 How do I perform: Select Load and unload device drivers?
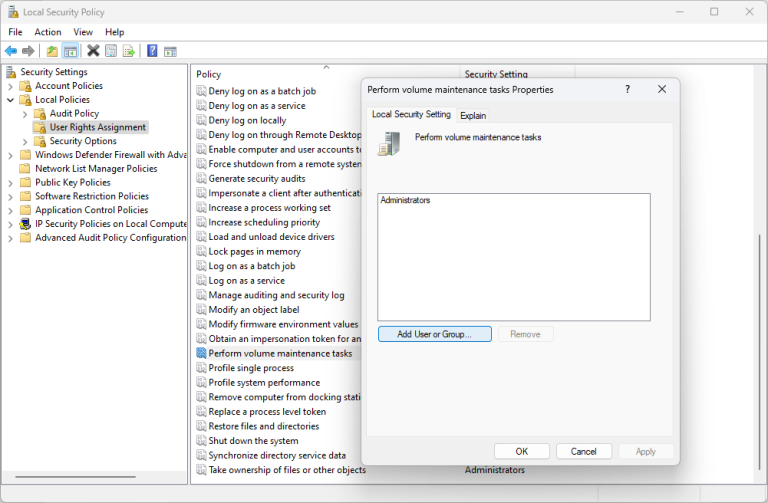(x=271, y=237)
